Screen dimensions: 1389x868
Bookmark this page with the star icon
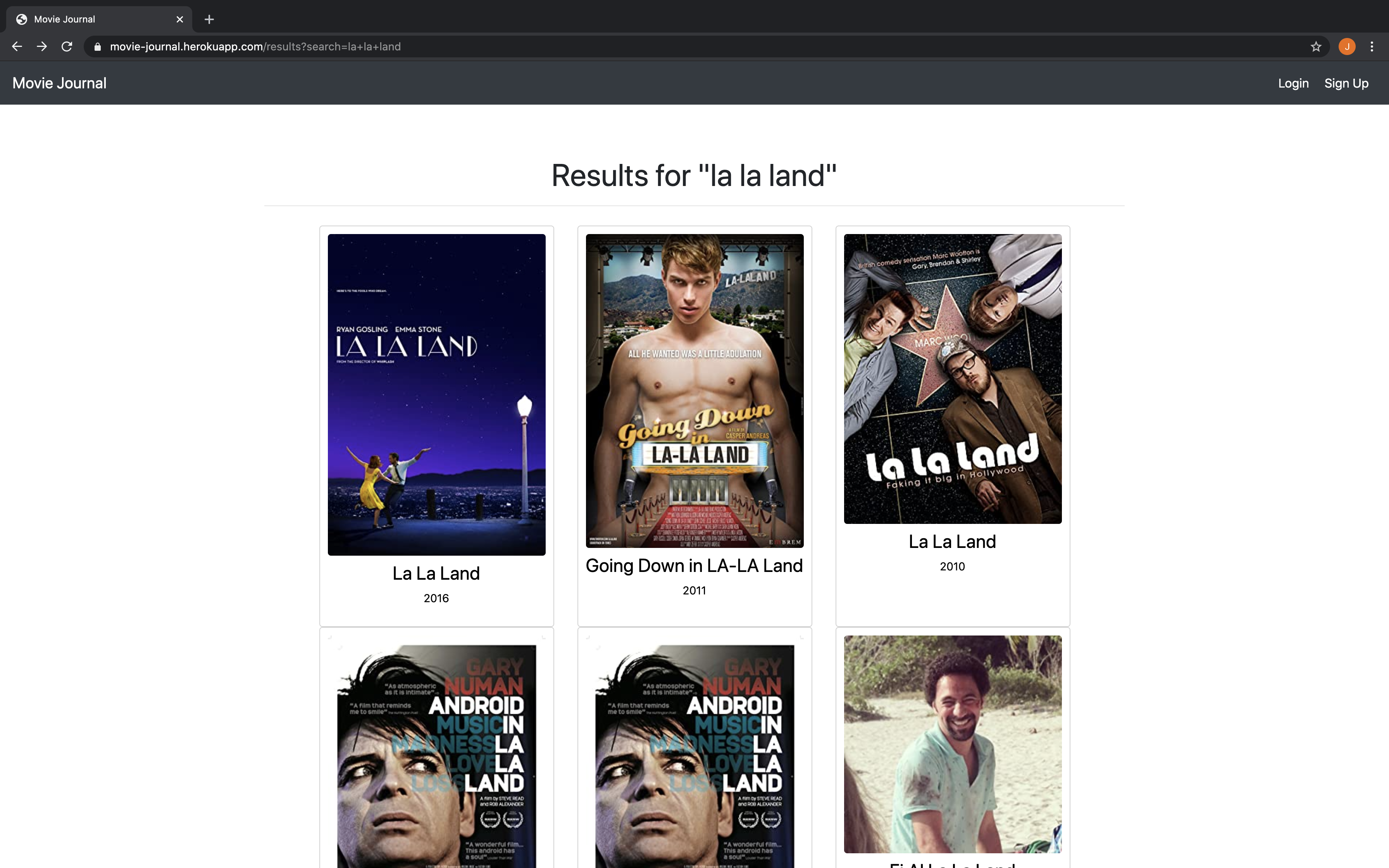(1316, 46)
